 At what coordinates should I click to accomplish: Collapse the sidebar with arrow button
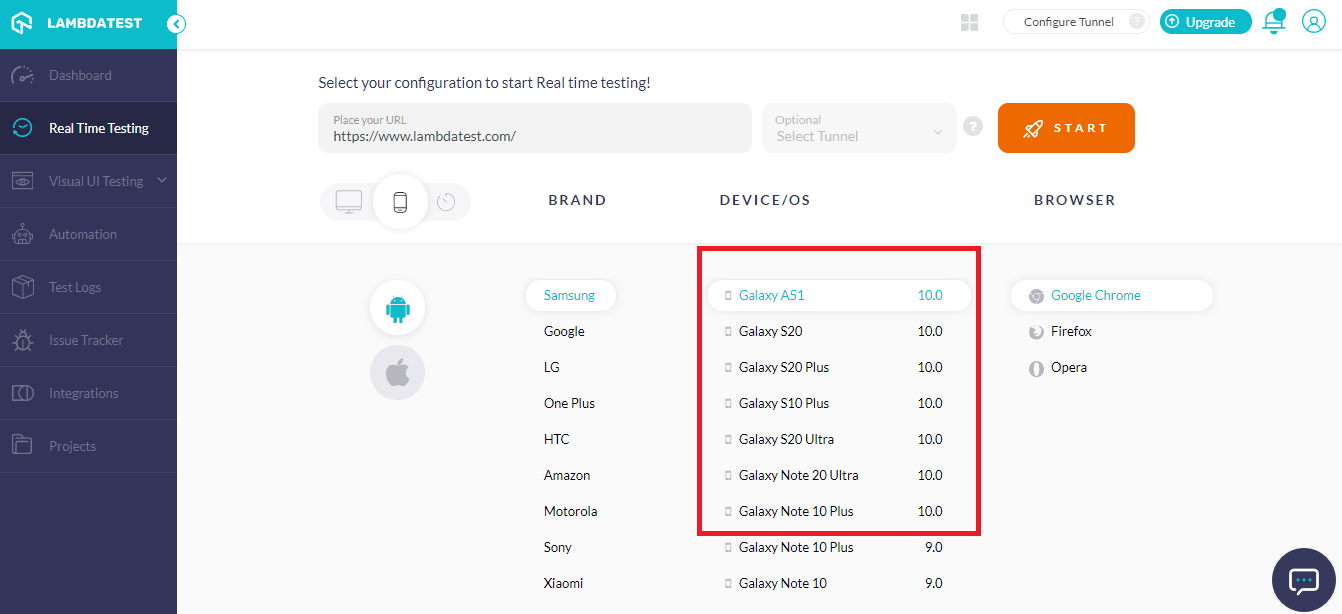pos(176,24)
